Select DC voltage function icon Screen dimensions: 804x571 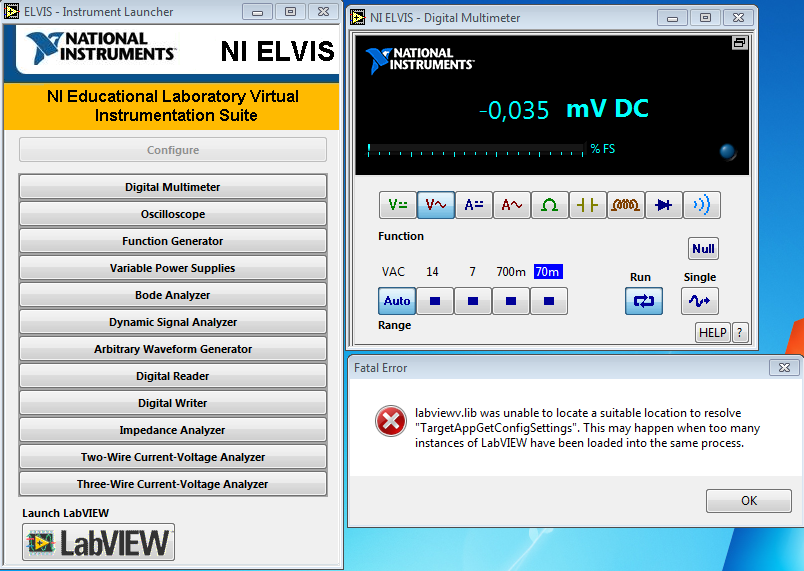pos(397,205)
